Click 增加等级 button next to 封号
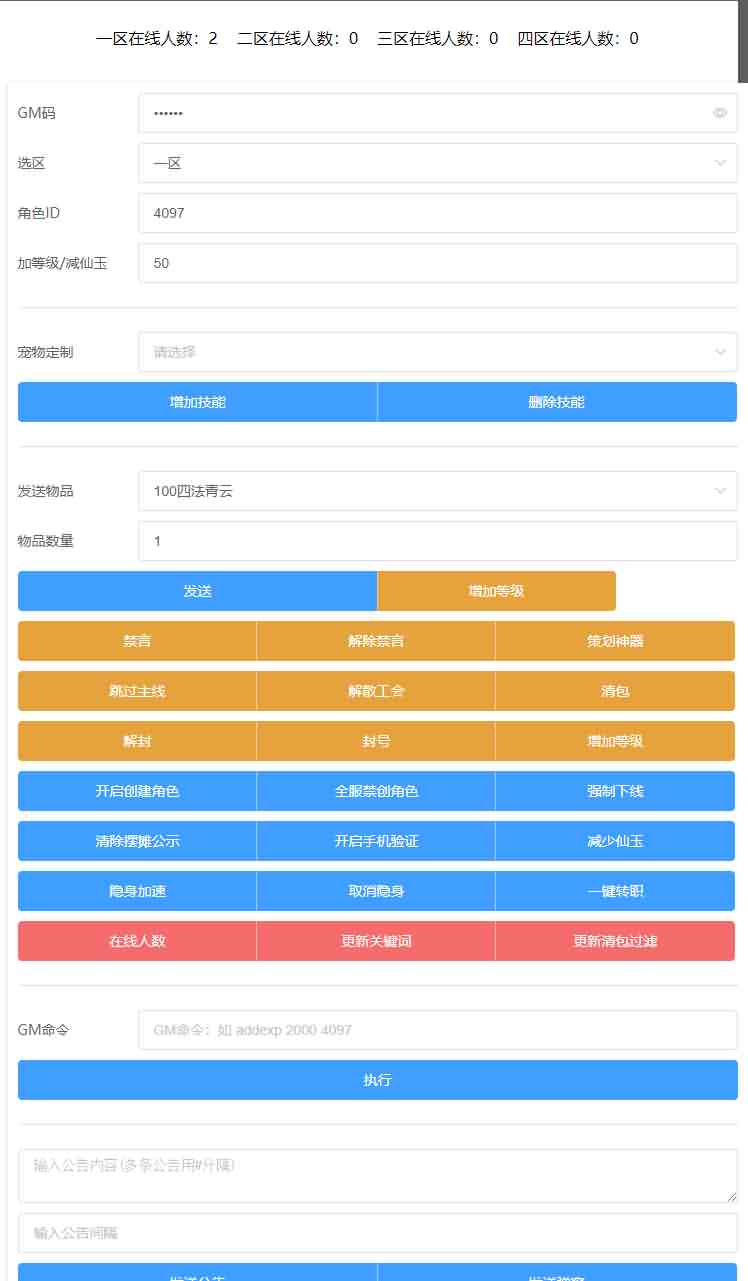748x1281 pixels. point(615,741)
